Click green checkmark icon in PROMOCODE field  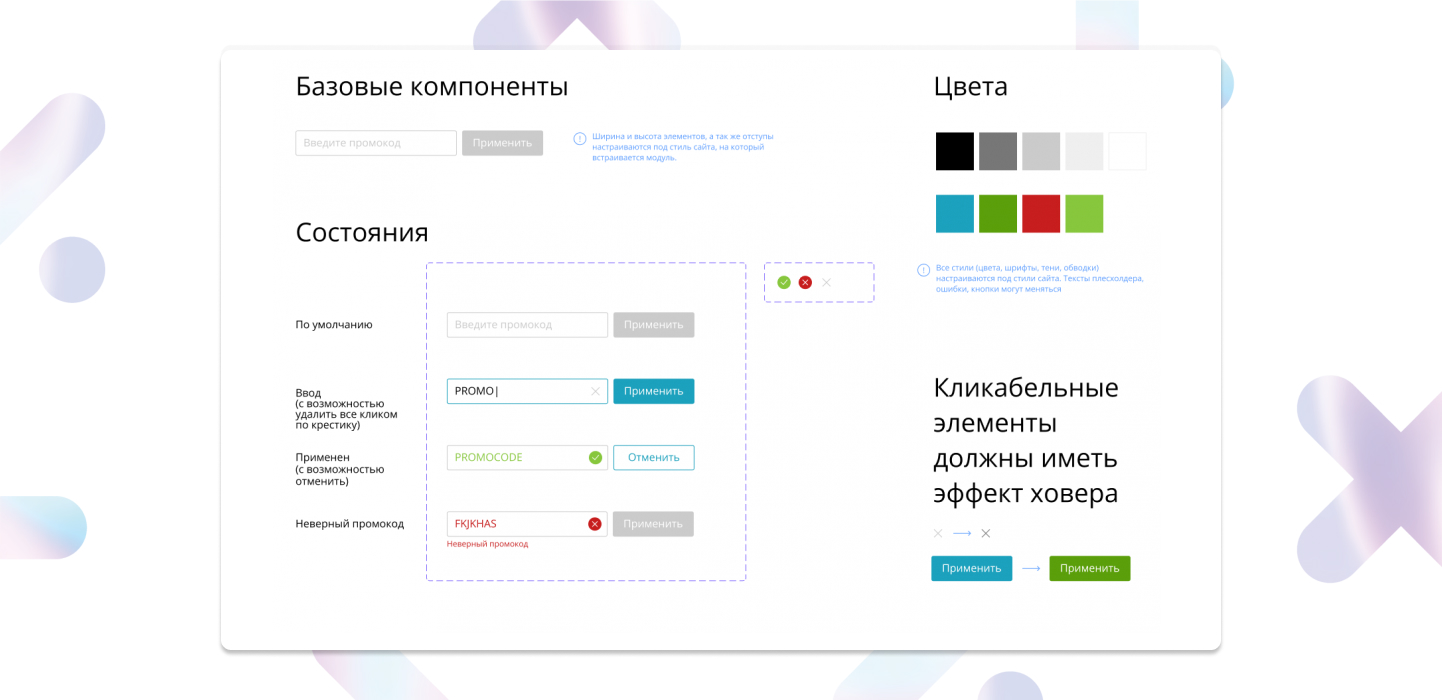pos(595,457)
